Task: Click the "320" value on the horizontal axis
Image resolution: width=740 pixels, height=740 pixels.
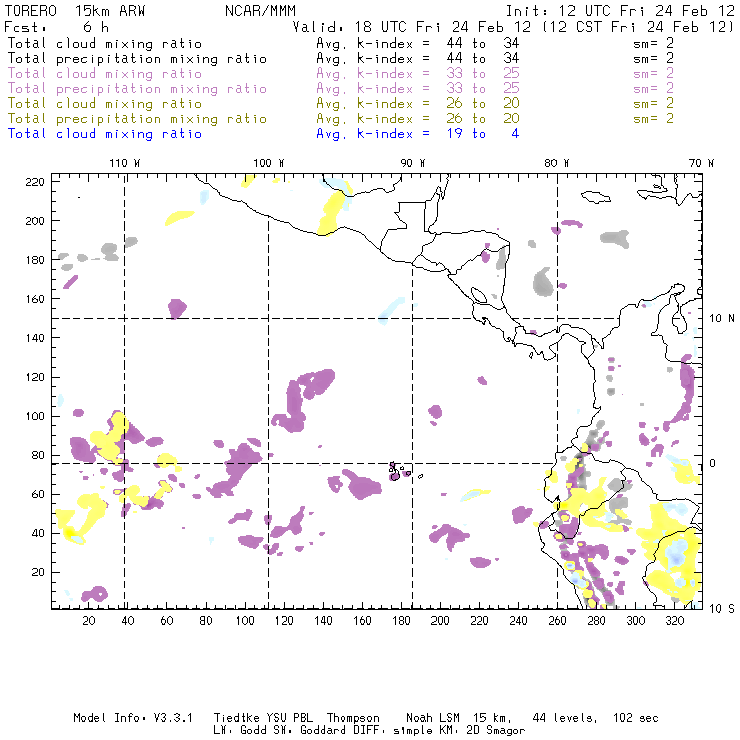Action: (x=674, y=621)
